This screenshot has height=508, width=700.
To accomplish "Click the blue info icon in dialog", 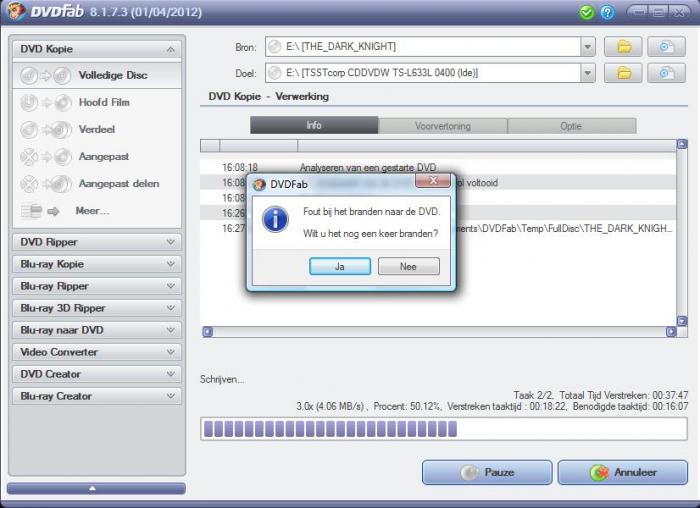I will [x=275, y=220].
